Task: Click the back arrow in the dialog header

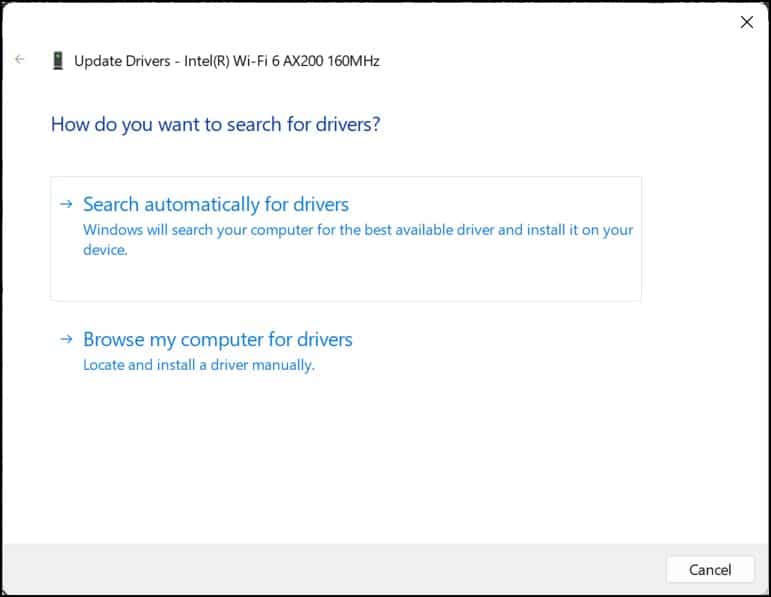Action: (20, 60)
